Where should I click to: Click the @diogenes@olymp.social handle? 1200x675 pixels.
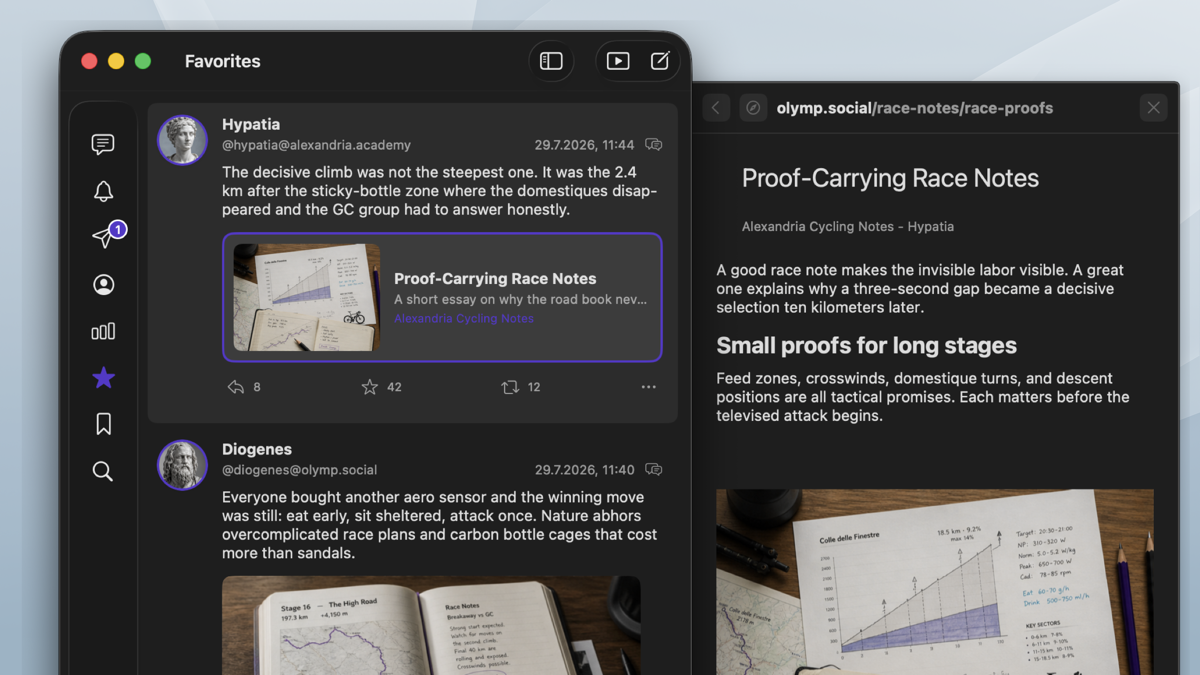point(299,470)
